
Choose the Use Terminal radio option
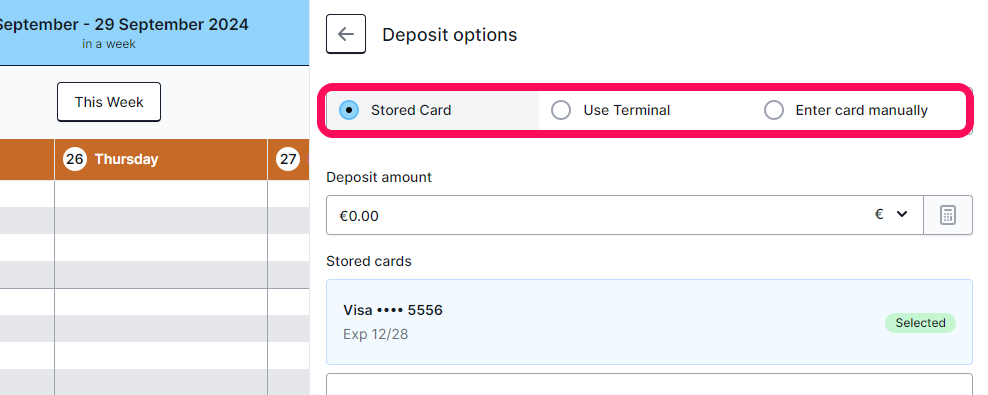pyautogui.click(x=561, y=110)
